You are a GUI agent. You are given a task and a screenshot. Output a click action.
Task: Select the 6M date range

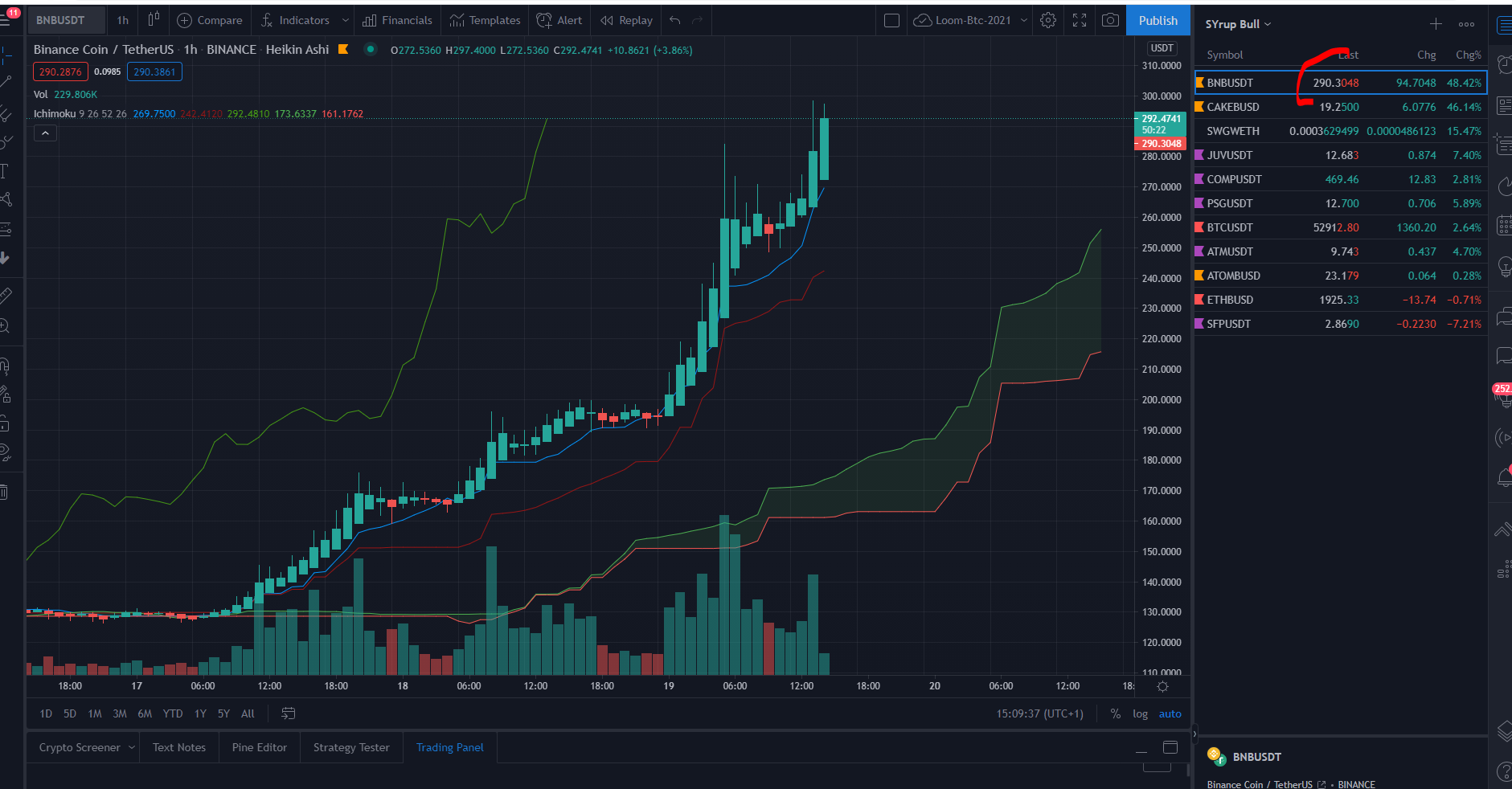tap(145, 713)
